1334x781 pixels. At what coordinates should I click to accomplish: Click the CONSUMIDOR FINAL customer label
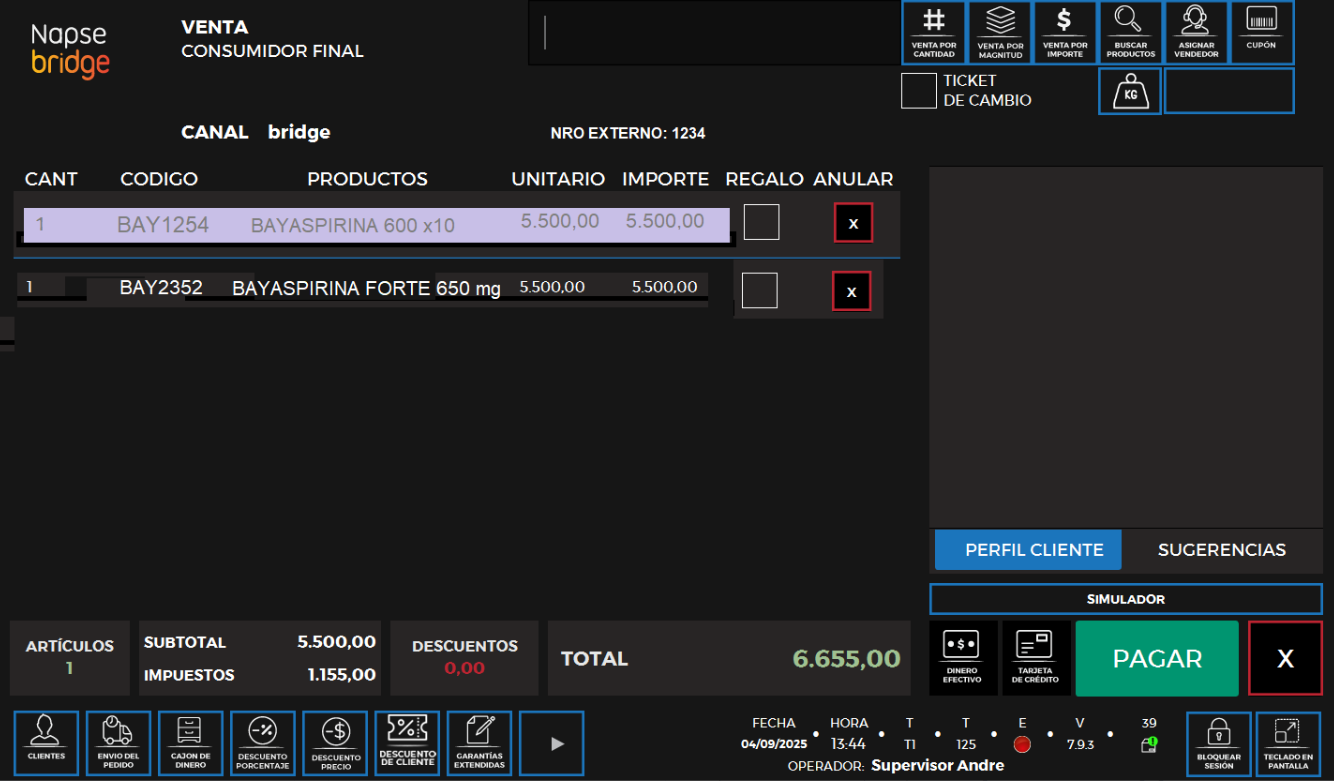(272, 51)
